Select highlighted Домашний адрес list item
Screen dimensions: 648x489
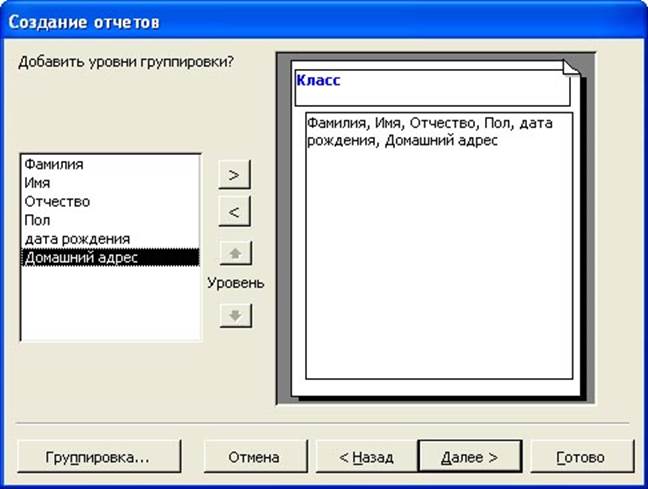coord(110,258)
